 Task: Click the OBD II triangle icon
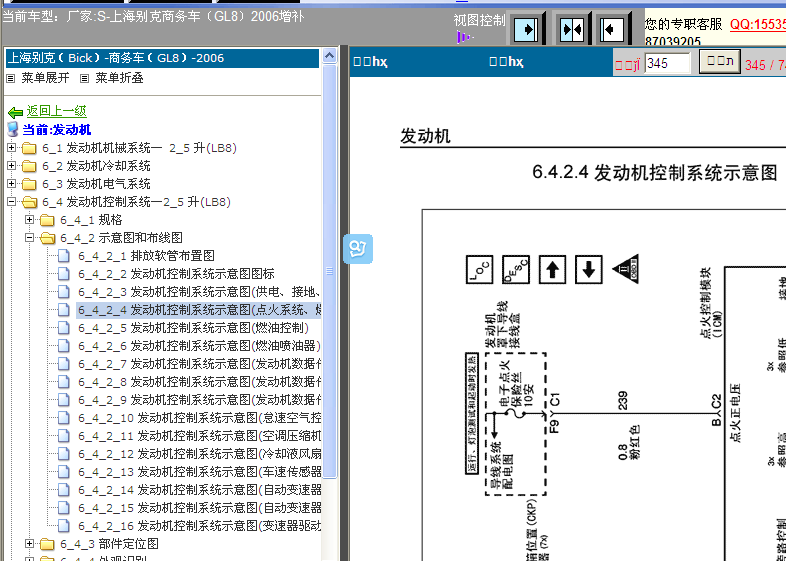pyautogui.click(x=627, y=269)
